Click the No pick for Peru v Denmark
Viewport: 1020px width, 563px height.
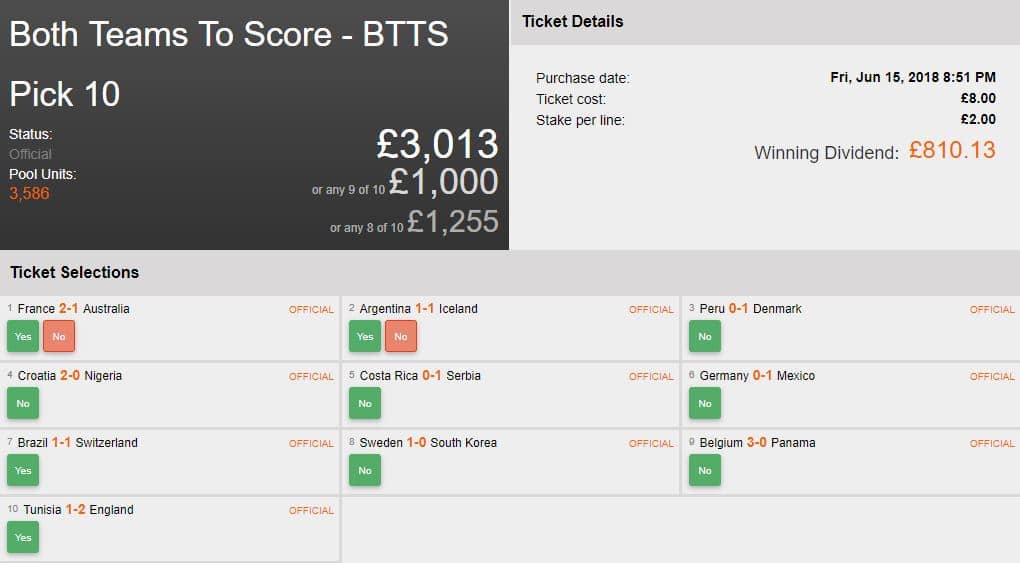click(x=705, y=337)
